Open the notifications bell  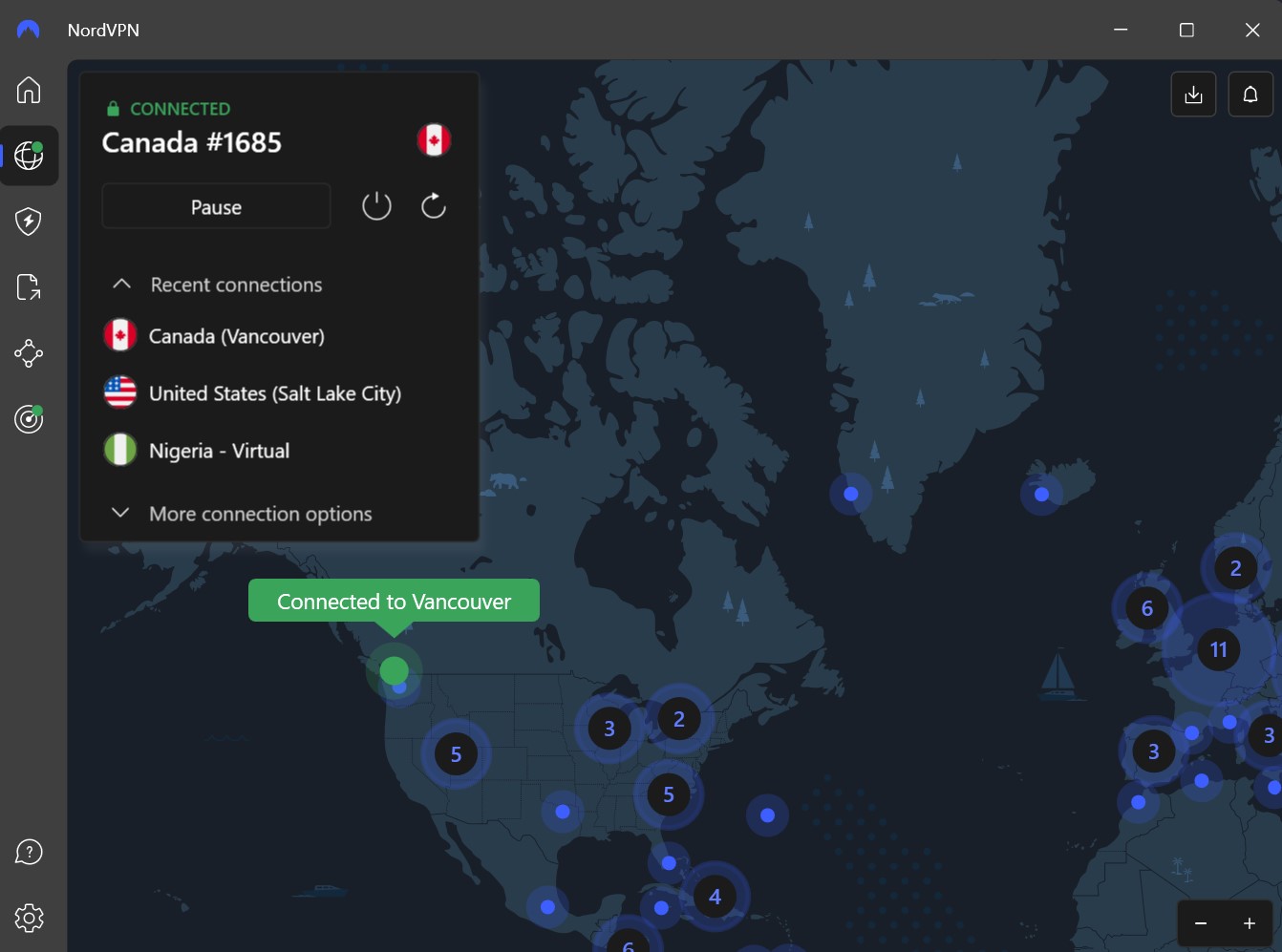[1250, 94]
